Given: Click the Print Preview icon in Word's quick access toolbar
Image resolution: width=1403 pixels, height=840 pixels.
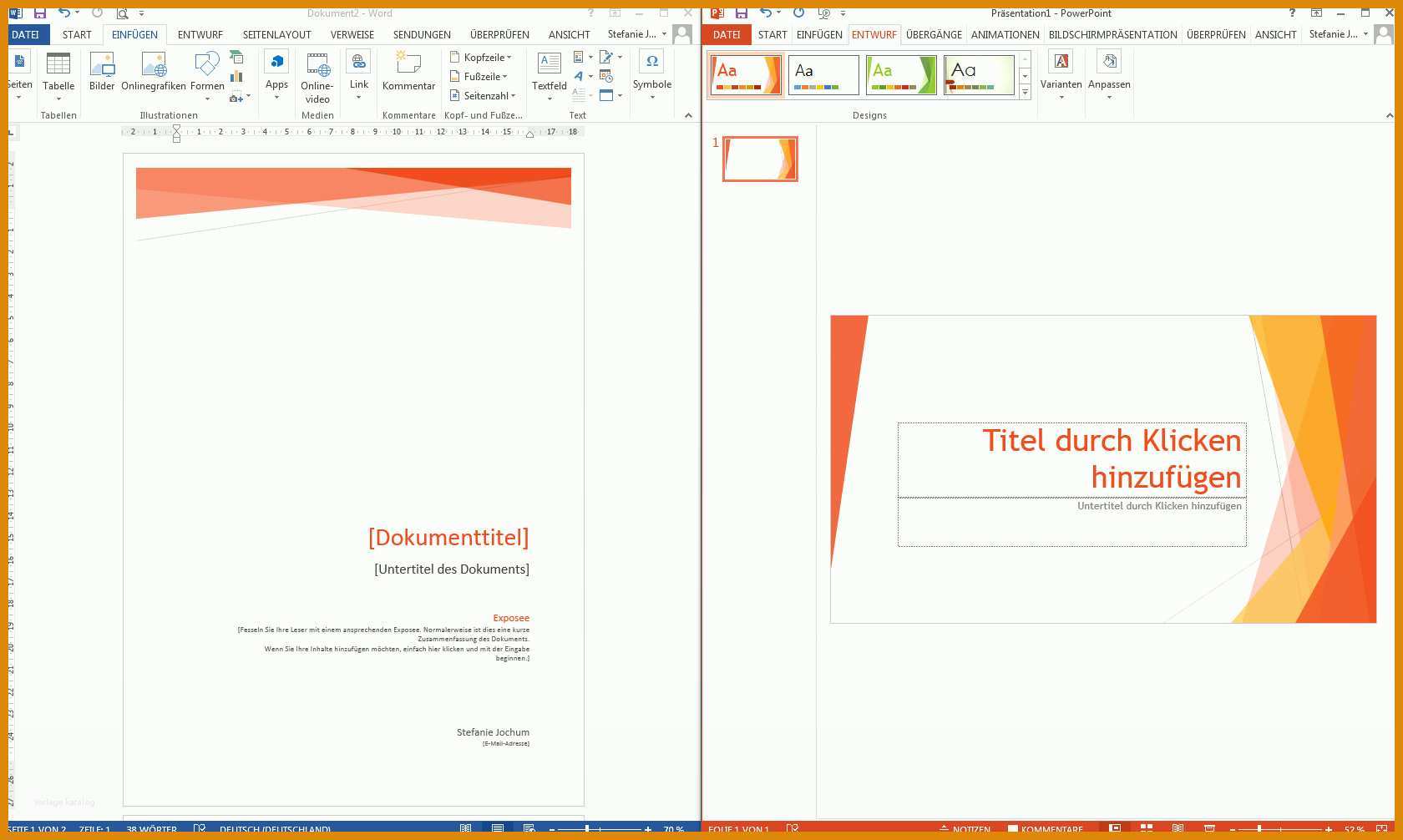Looking at the screenshot, I should (122, 13).
